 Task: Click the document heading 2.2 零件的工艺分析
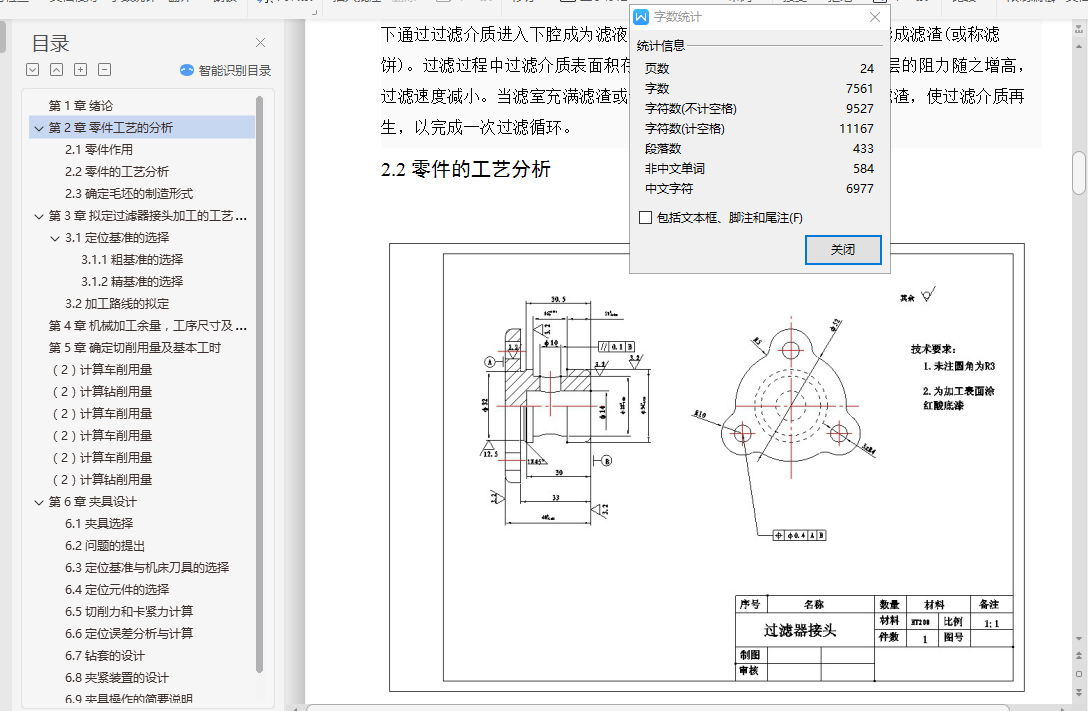click(x=466, y=169)
